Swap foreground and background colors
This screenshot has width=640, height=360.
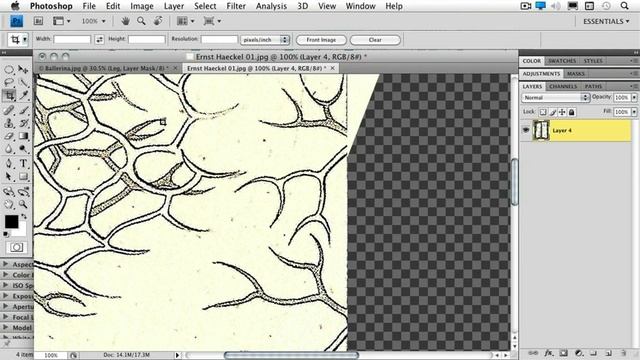pos(24,216)
